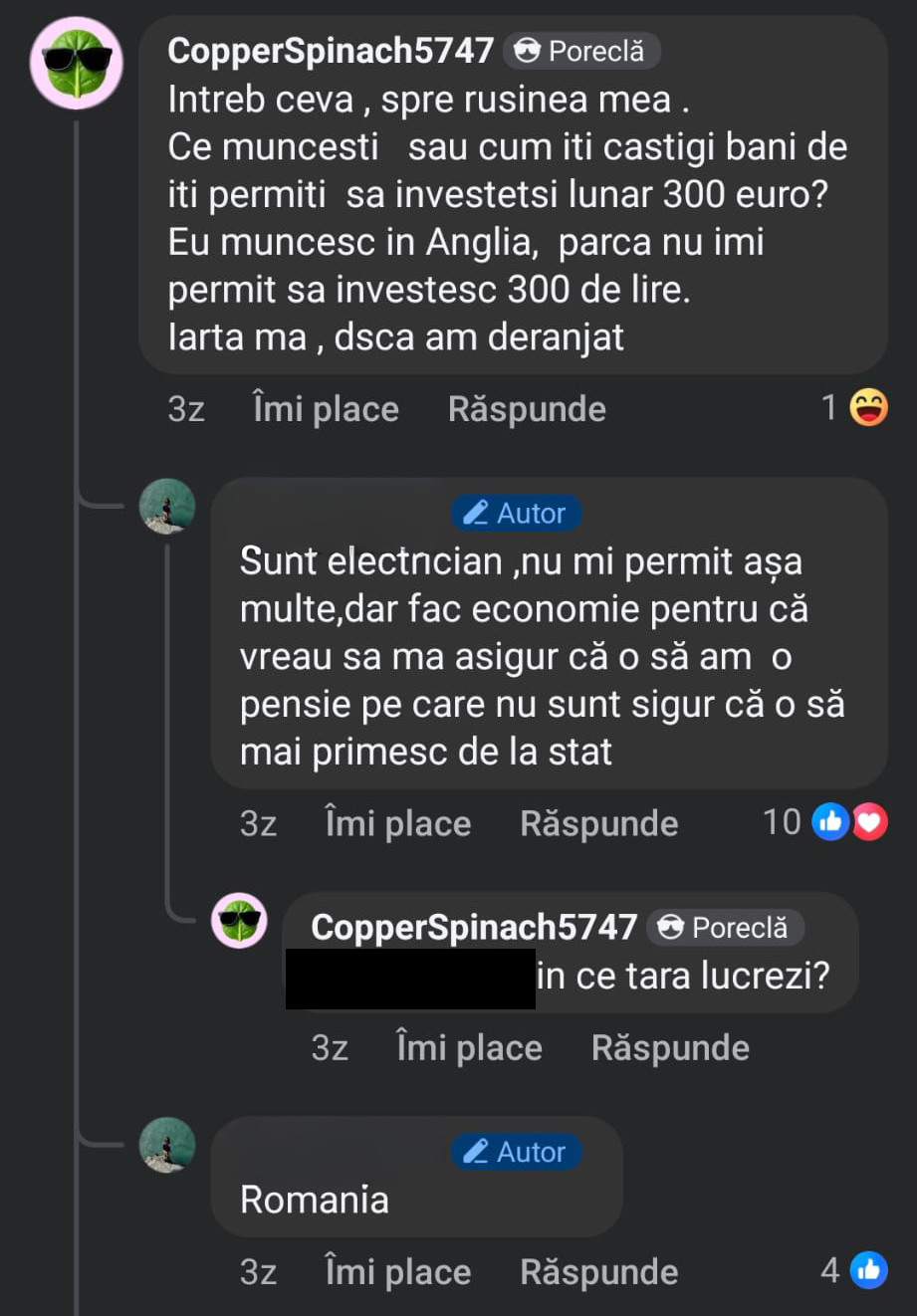Open author's profile photo beside electrician reply
Viewport: 917px width, 1316px height.
[x=167, y=506]
